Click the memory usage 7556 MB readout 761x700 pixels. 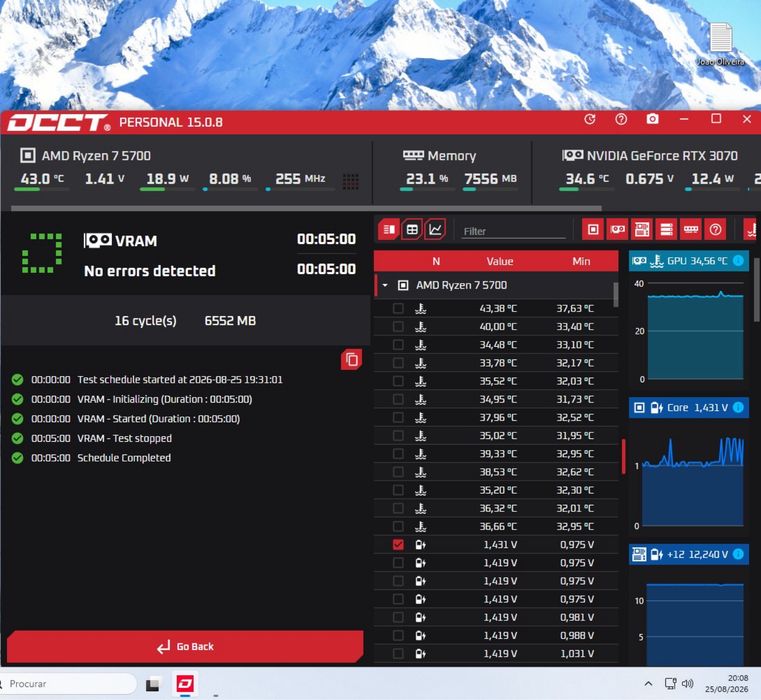tap(491, 179)
